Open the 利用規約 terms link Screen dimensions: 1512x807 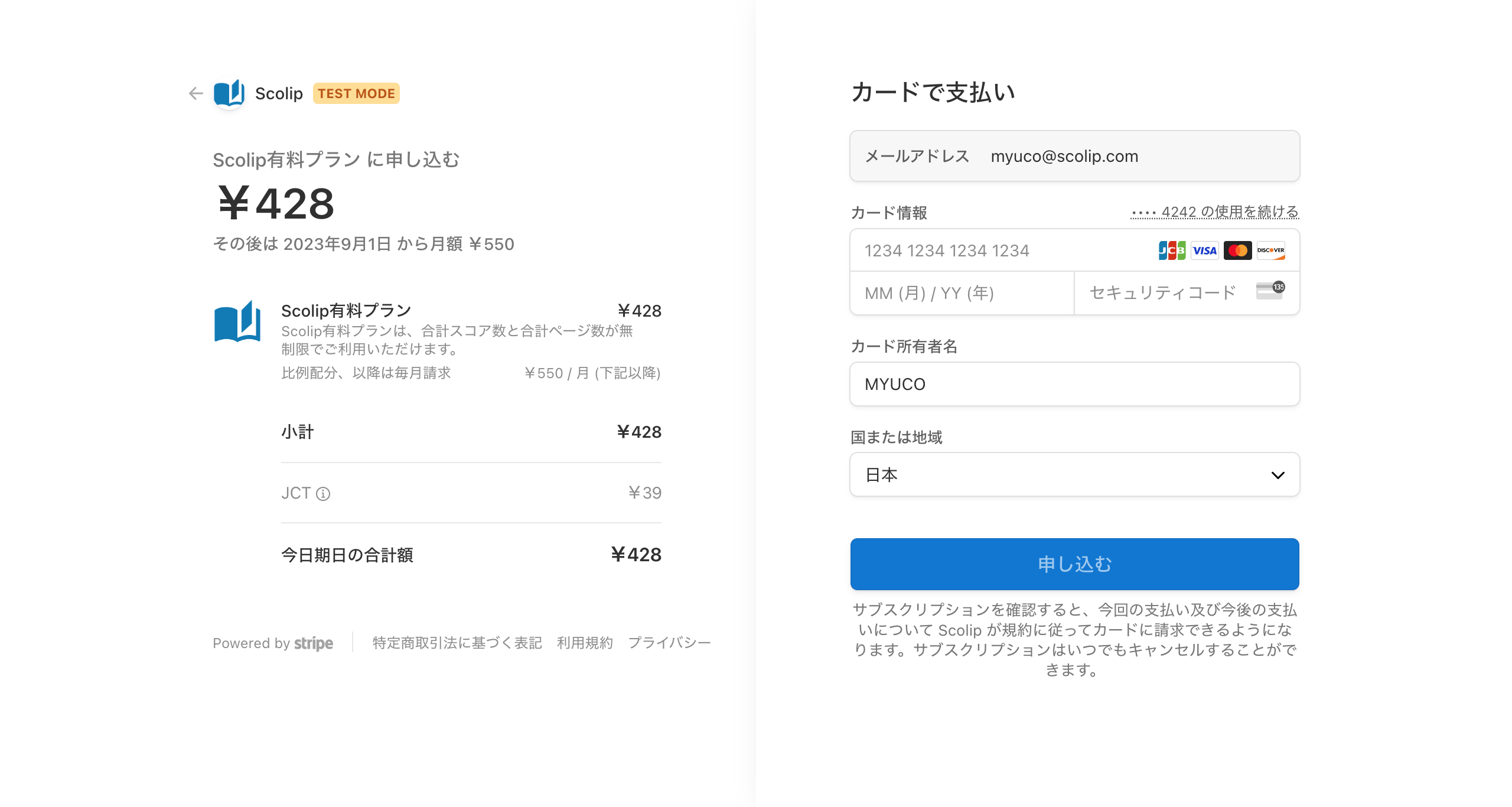coord(585,643)
